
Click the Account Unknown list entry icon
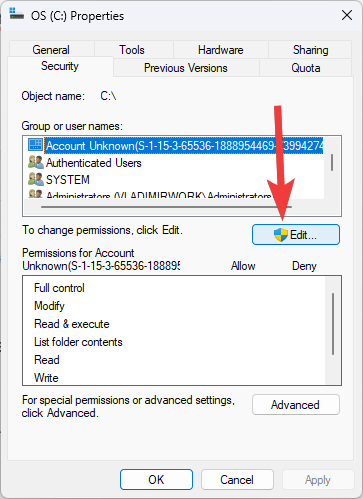click(x=35, y=145)
